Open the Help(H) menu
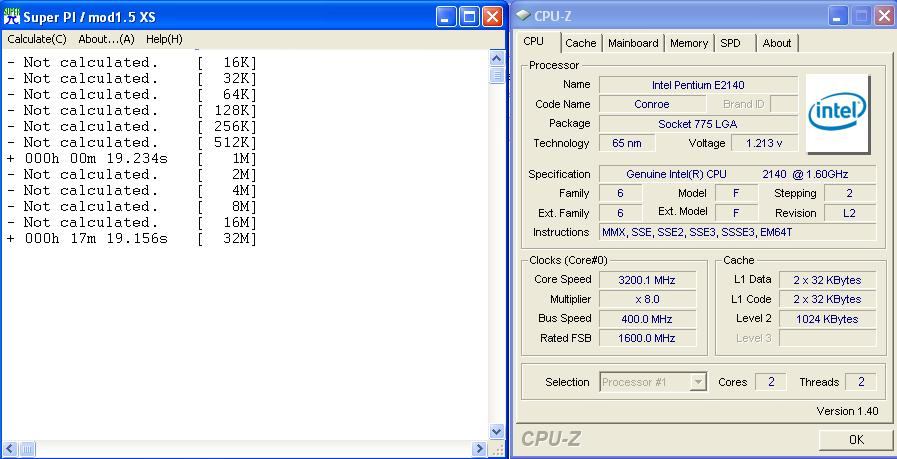The height and width of the screenshot is (459, 897). click(164, 39)
